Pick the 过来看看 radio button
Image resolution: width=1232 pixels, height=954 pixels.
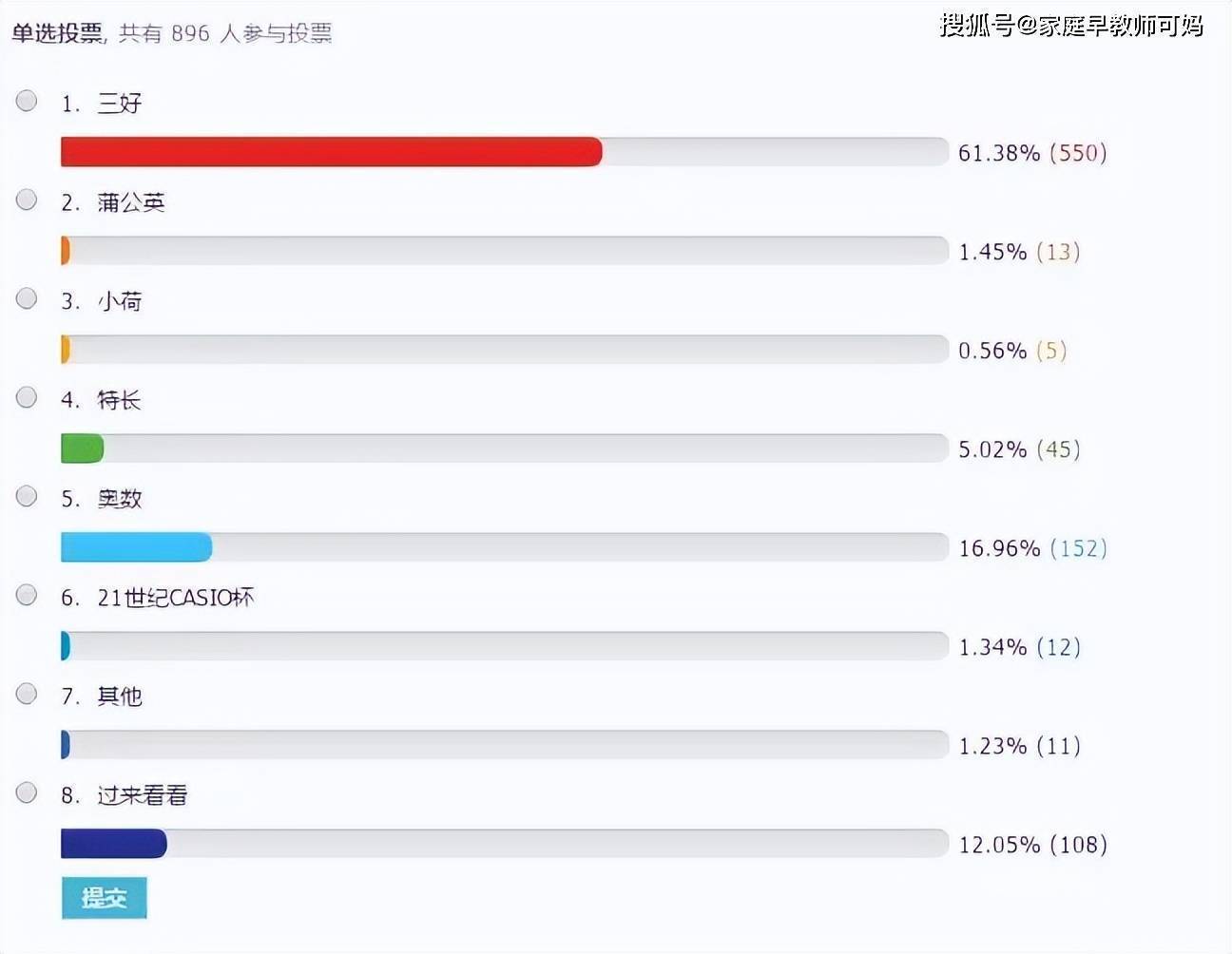(27, 792)
